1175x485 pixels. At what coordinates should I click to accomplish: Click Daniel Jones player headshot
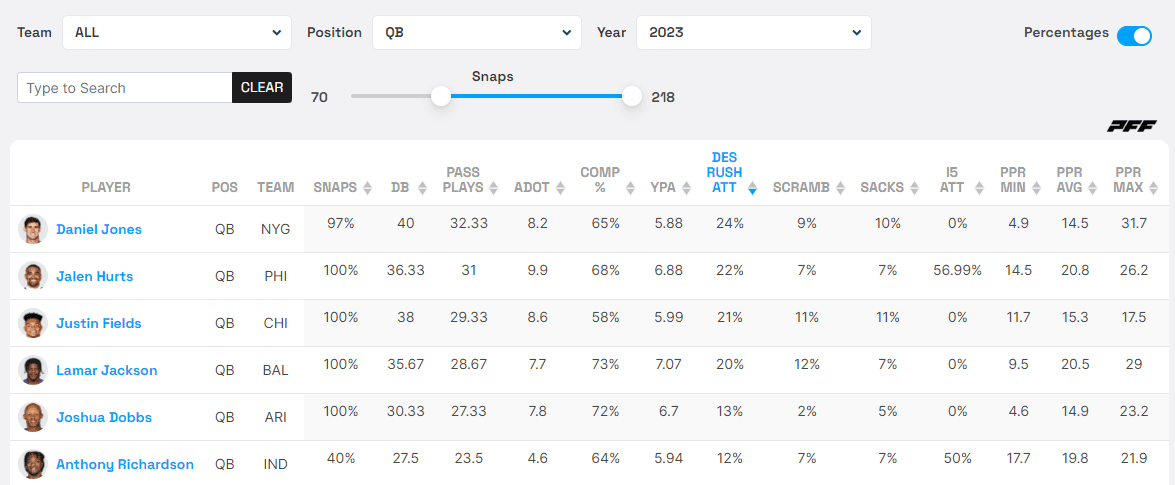tap(33, 229)
